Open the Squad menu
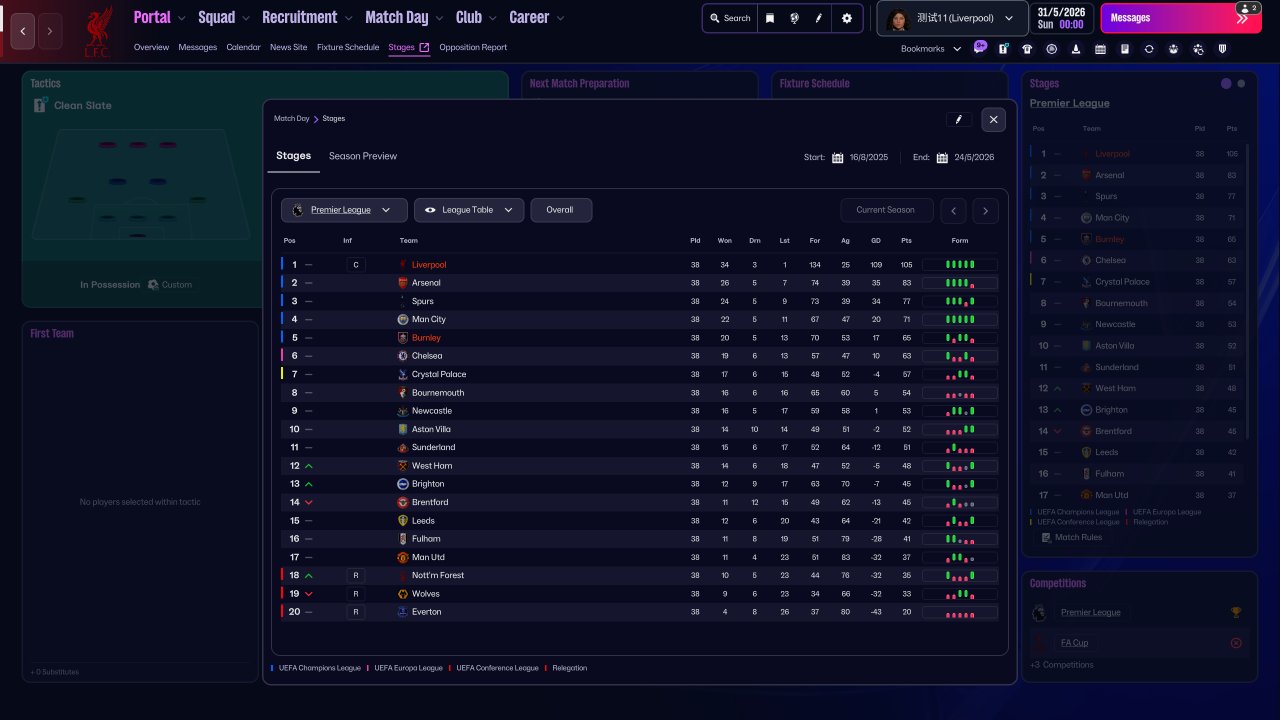 coord(224,17)
